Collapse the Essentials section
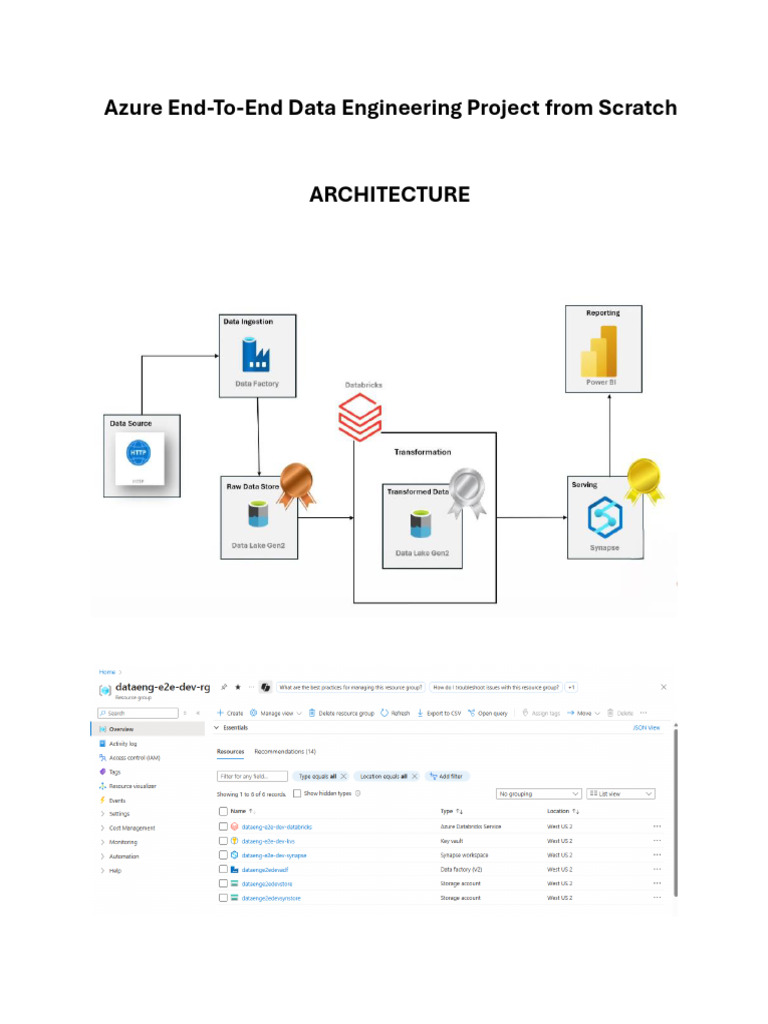 pos(217,728)
